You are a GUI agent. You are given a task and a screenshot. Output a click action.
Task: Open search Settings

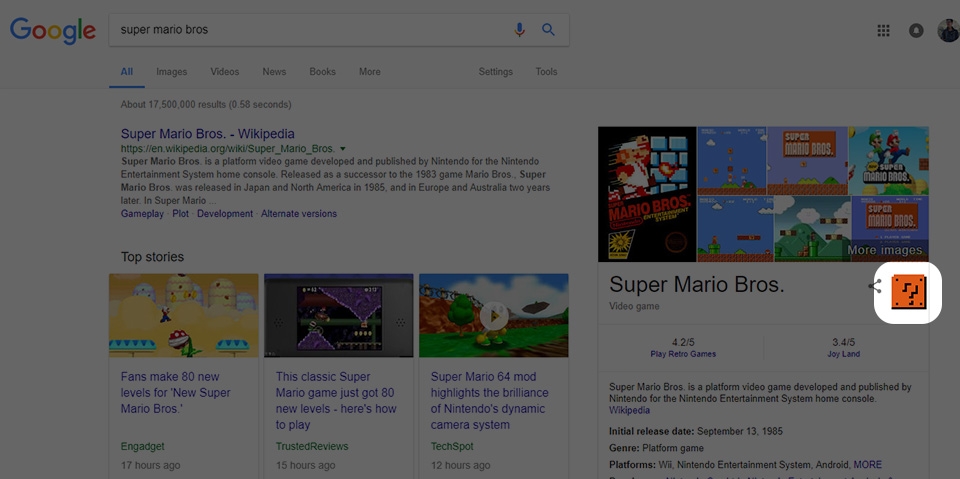(x=495, y=72)
